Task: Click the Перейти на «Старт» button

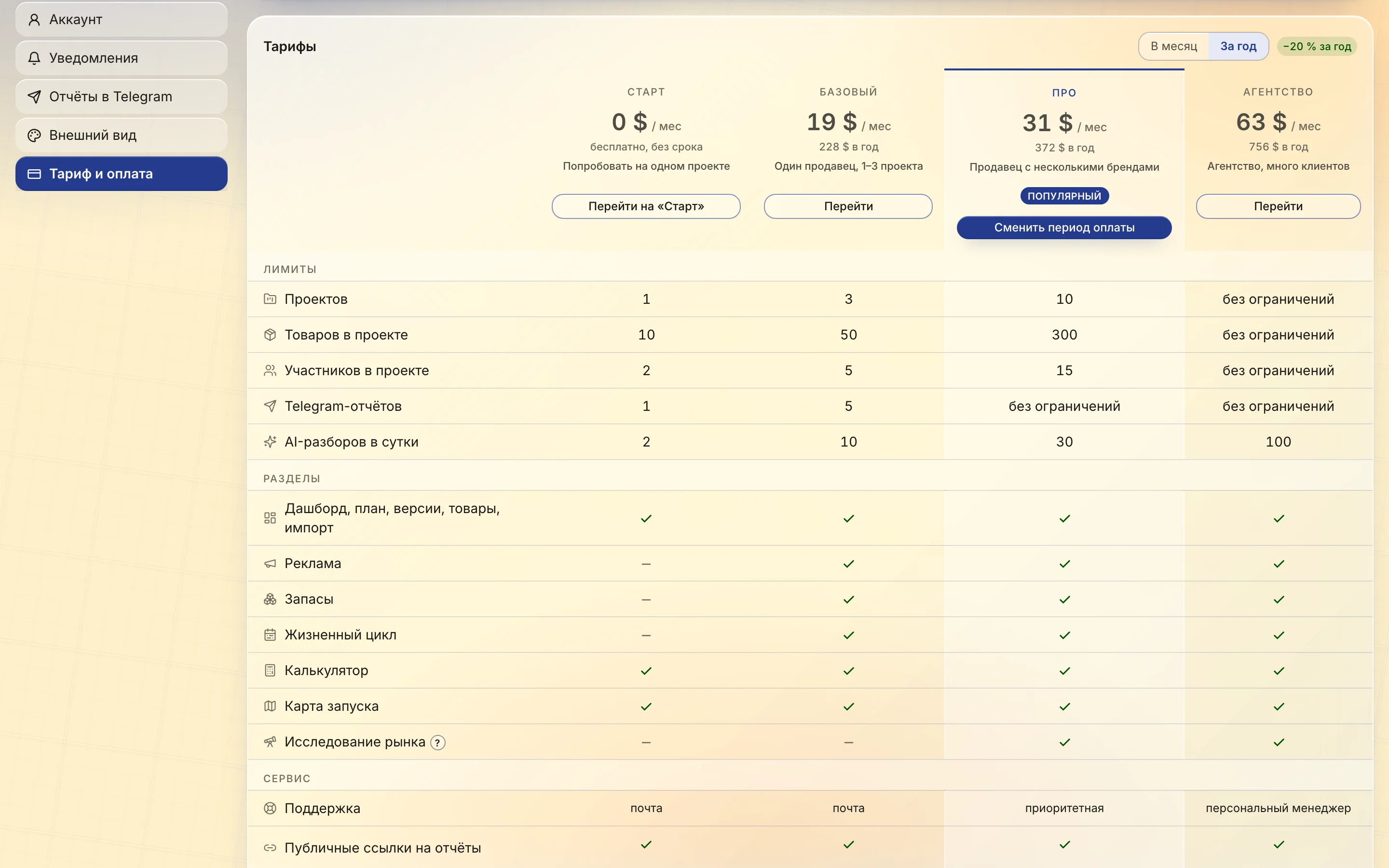Action: (646, 206)
